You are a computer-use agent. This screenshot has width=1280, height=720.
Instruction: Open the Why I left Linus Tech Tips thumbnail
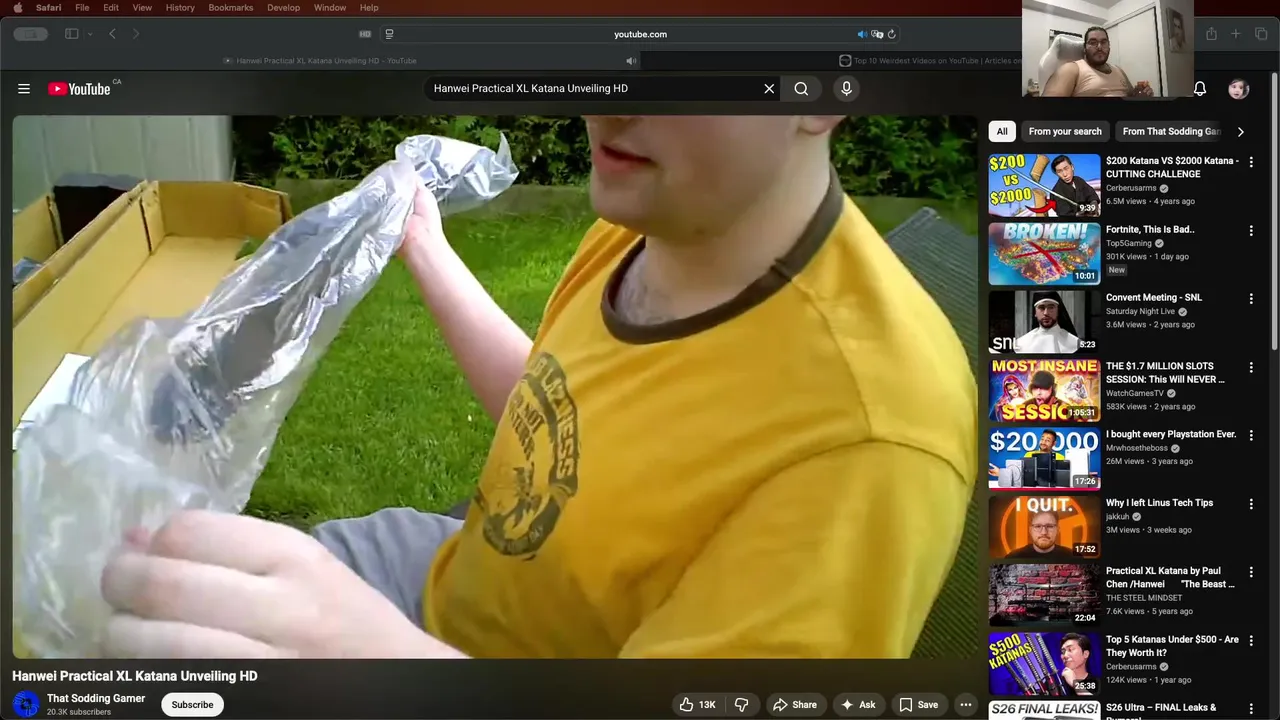(x=1044, y=526)
